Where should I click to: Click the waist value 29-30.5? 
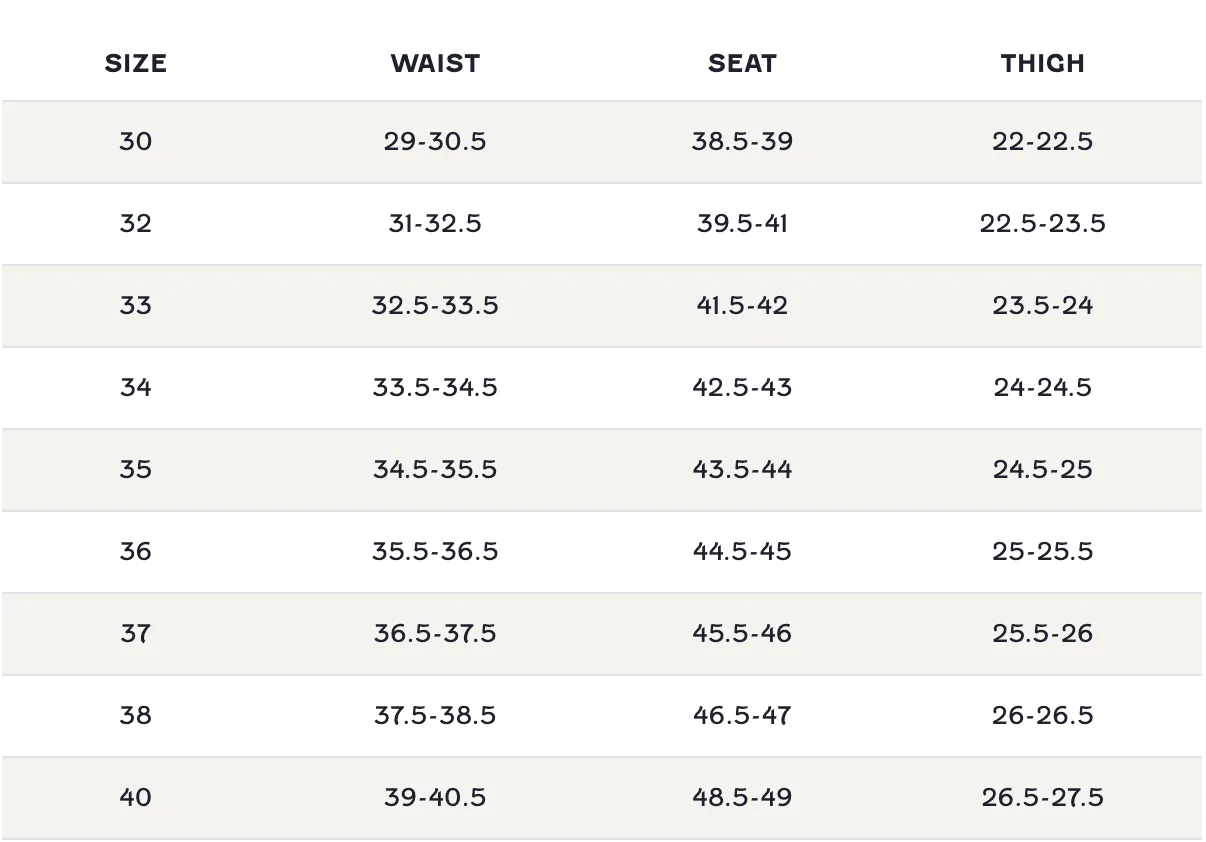[x=435, y=141]
